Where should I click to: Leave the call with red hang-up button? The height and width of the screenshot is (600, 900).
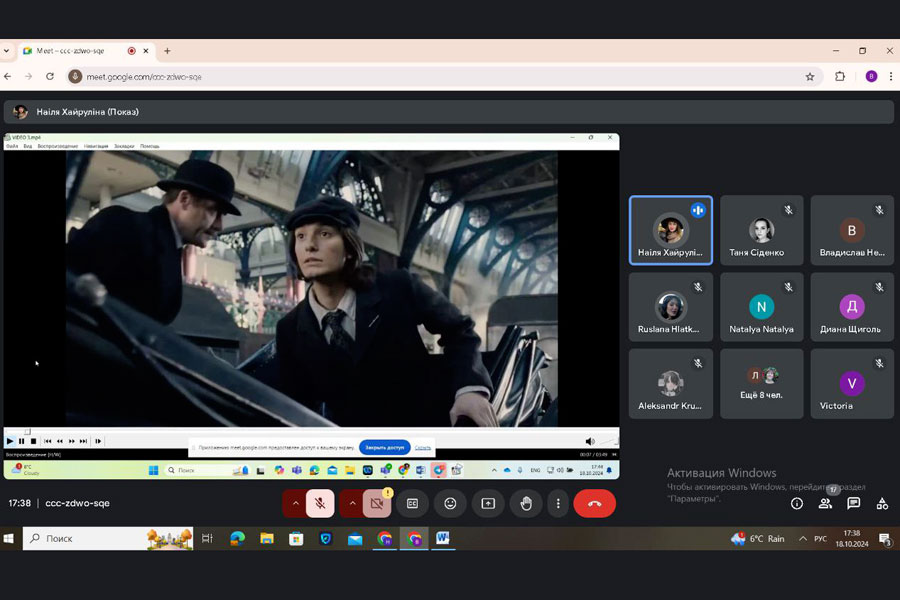click(x=595, y=503)
